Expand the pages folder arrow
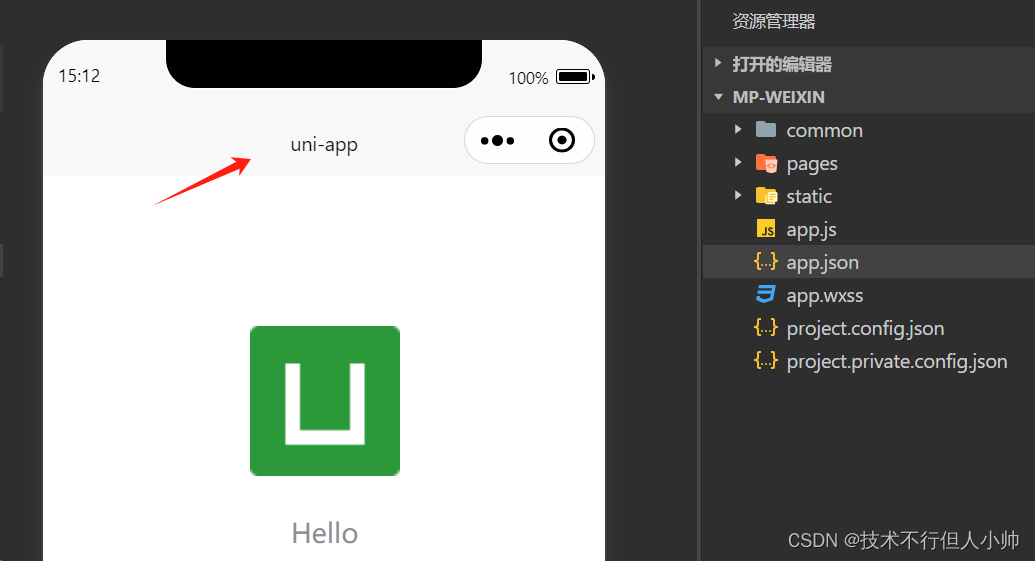The height and width of the screenshot is (561, 1035). pyautogui.click(x=738, y=162)
